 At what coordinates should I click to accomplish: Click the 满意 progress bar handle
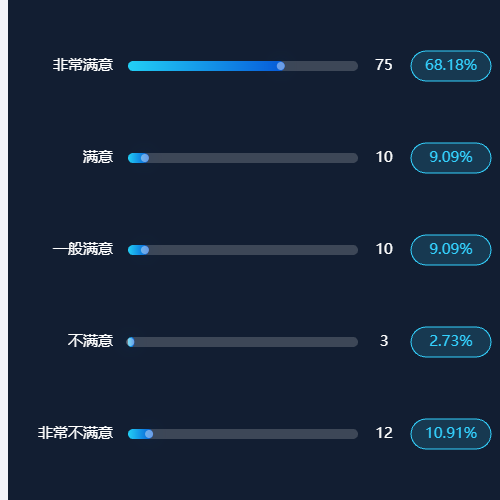pos(145,158)
